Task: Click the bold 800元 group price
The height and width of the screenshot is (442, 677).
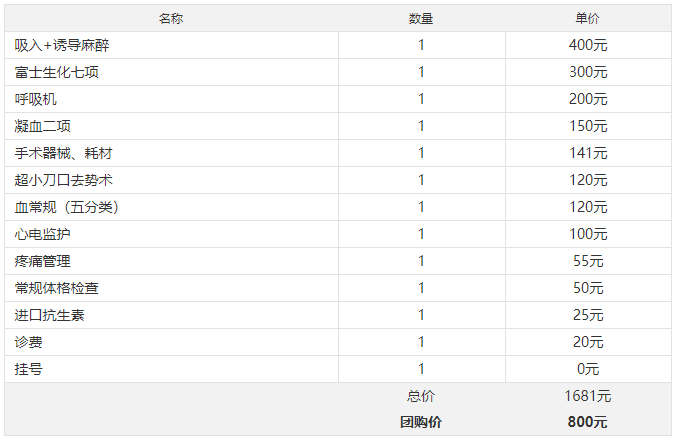Action: [588, 422]
